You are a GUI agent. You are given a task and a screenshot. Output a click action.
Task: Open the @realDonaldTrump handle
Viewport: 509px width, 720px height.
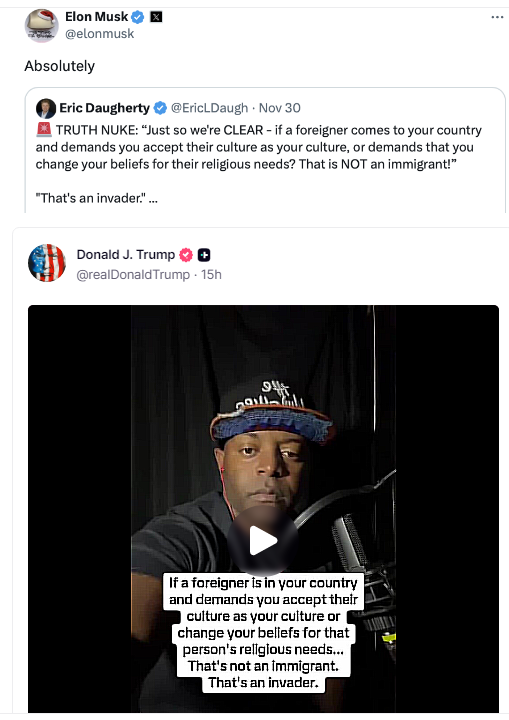133,275
